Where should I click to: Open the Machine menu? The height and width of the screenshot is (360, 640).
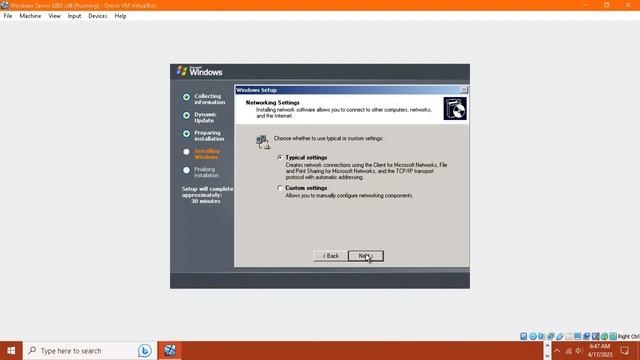point(30,16)
